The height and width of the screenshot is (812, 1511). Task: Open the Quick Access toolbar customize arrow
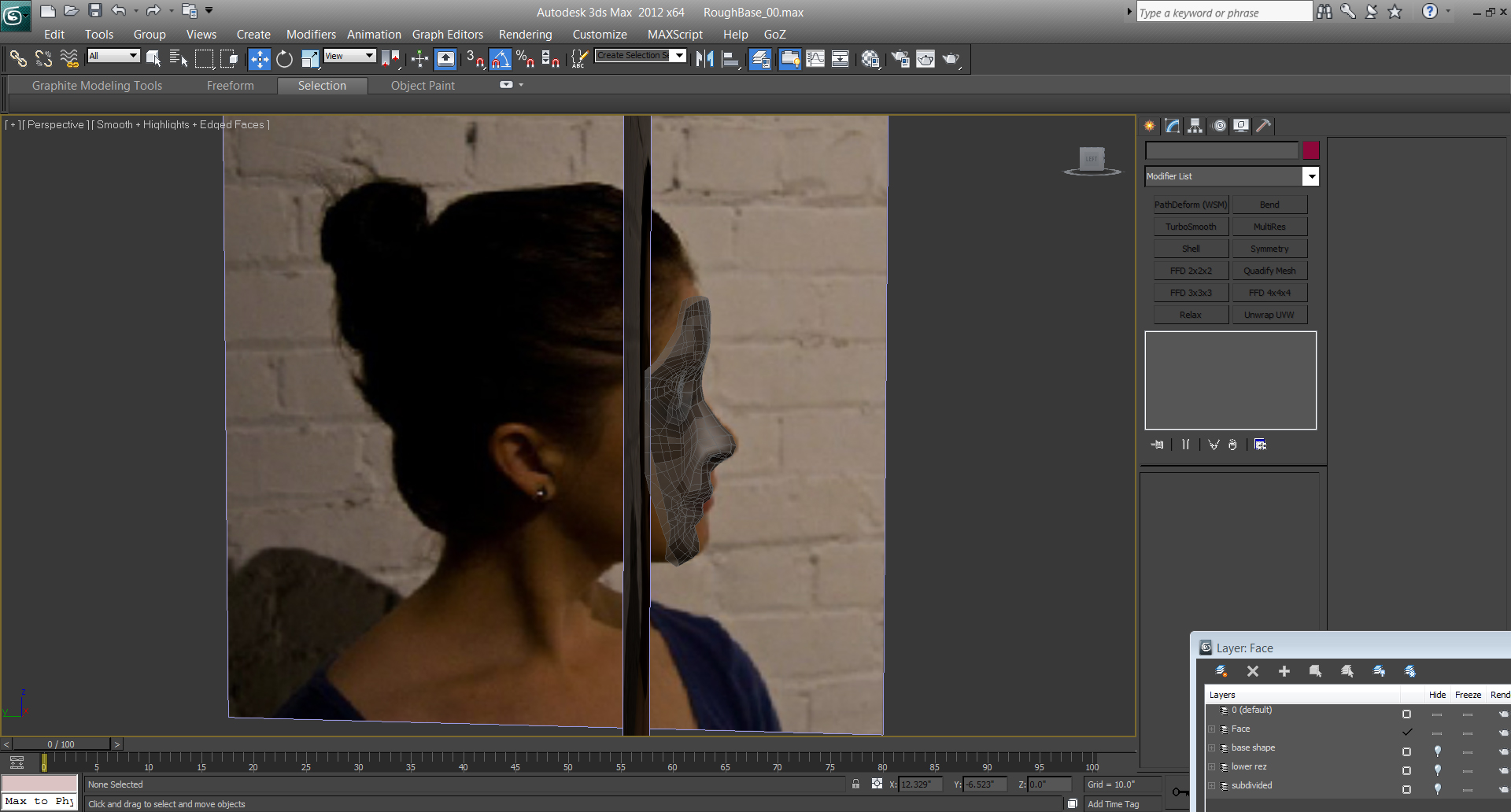(209, 11)
